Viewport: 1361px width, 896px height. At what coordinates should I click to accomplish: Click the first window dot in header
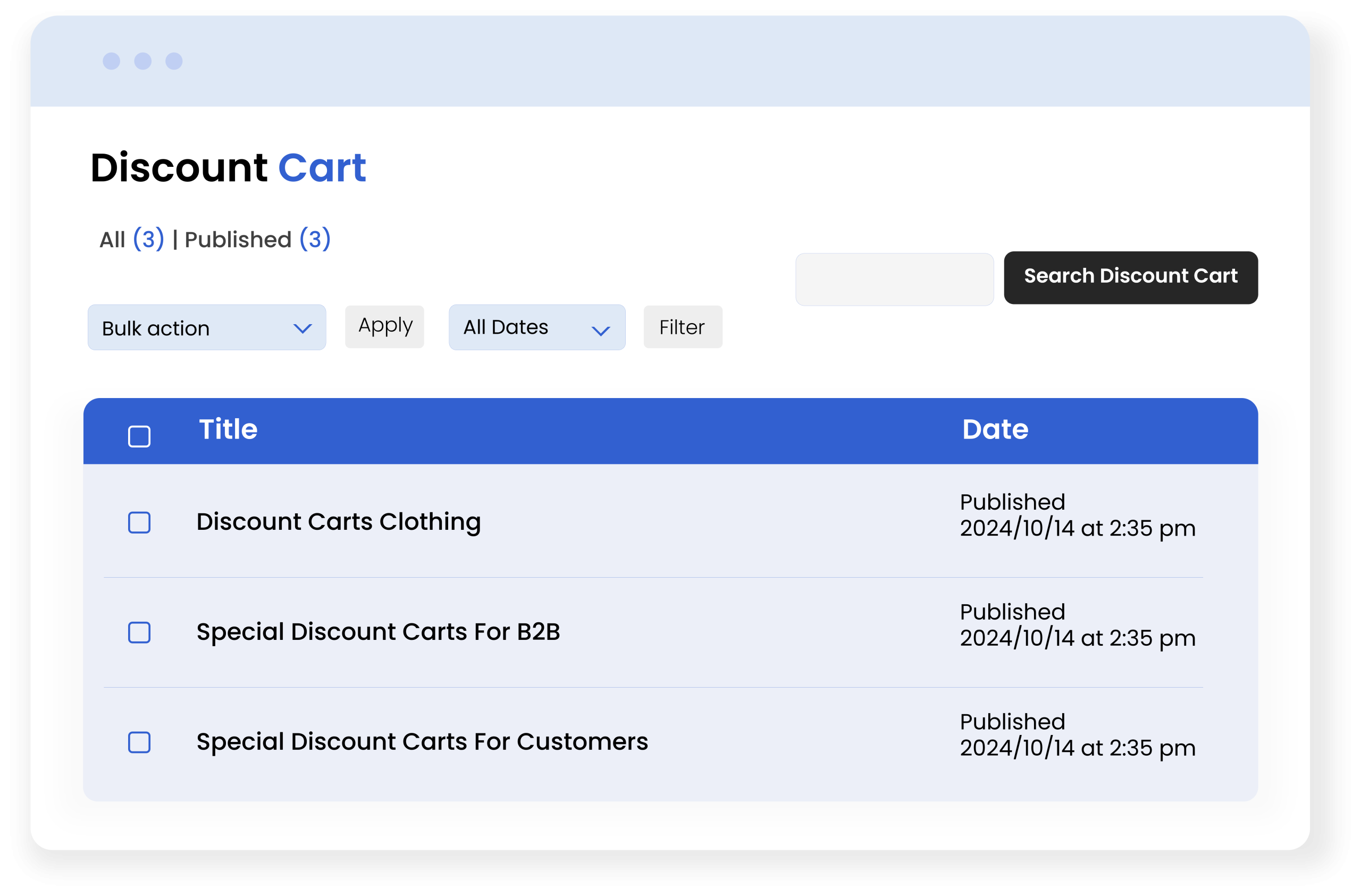(112, 61)
